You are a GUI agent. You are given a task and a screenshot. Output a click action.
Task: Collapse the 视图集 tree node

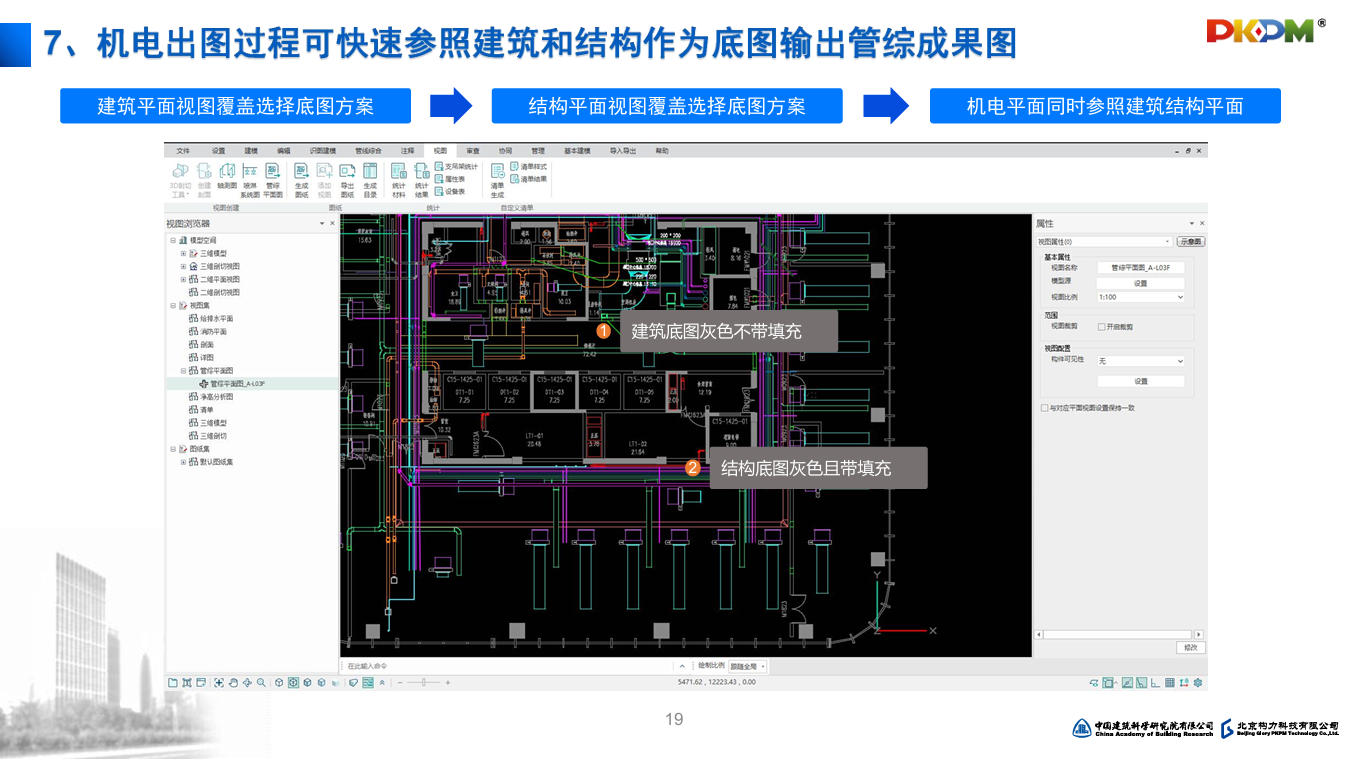point(173,306)
